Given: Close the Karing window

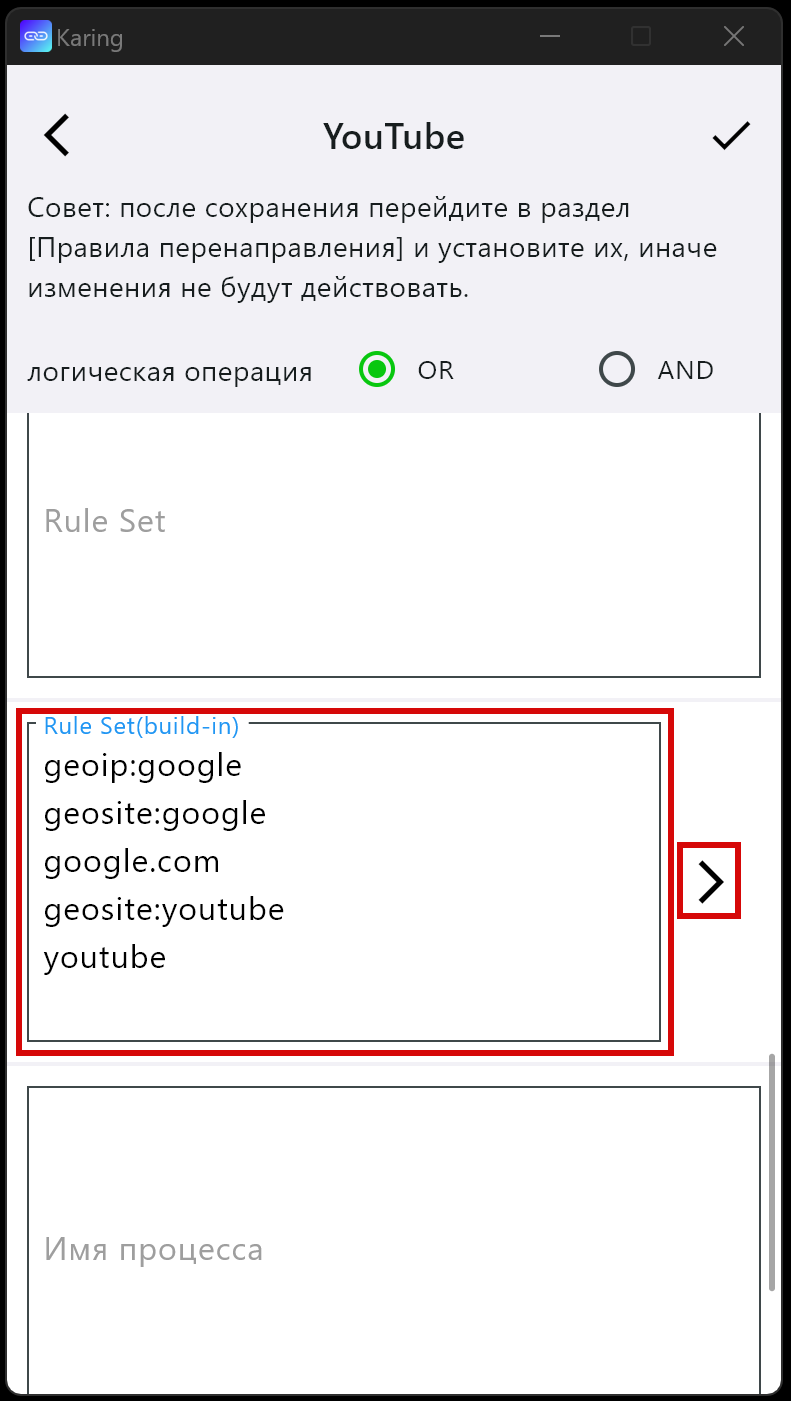Looking at the screenshot, I should pyautogui.click(x=734, y=37).
